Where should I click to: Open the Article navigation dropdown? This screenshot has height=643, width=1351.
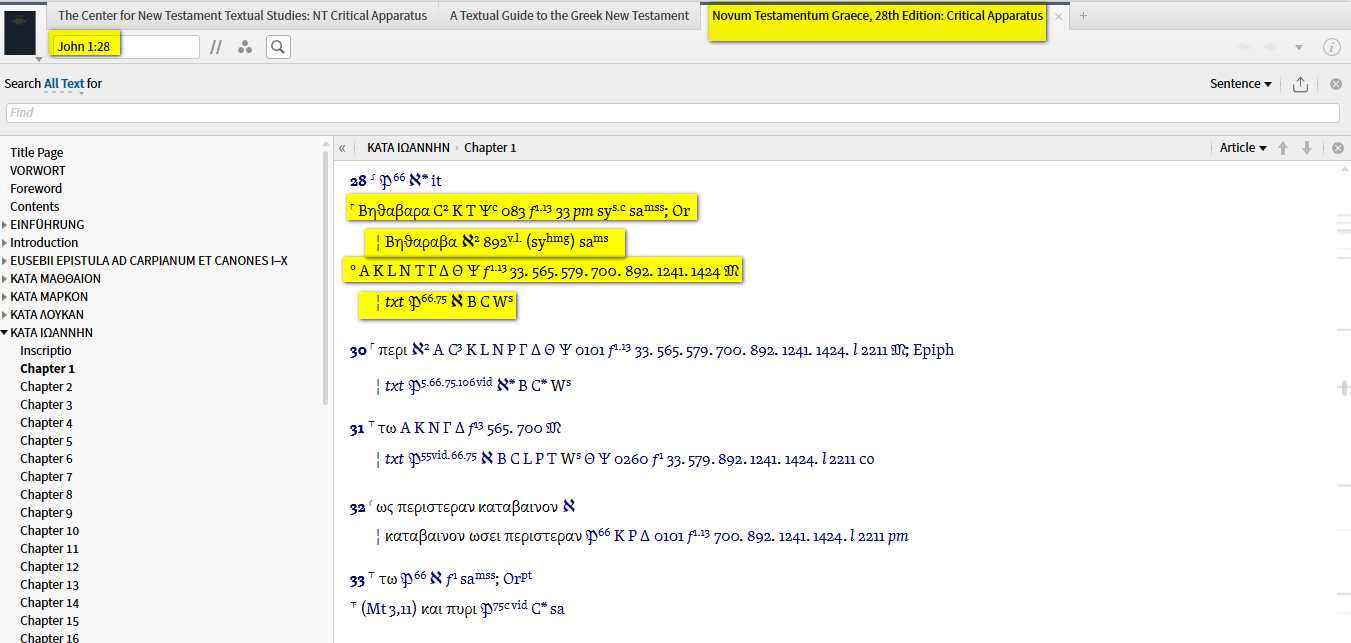tap(1243, 148)
